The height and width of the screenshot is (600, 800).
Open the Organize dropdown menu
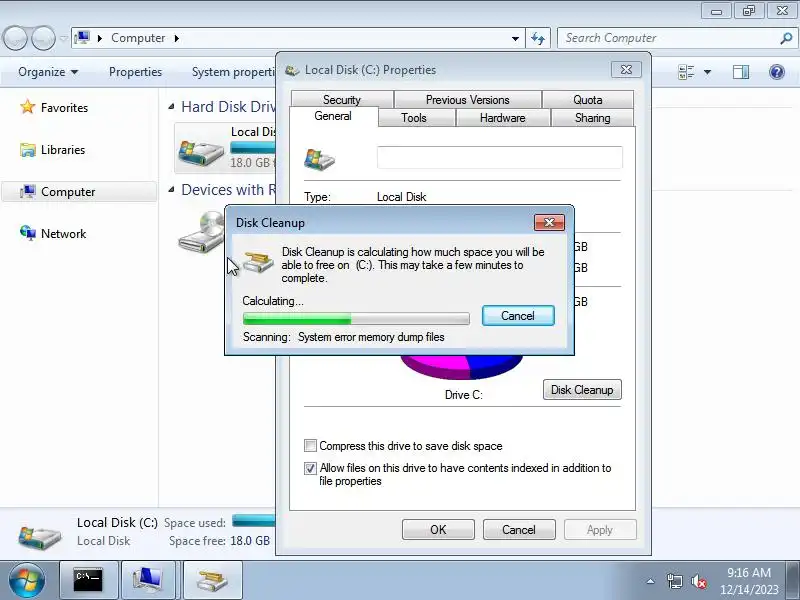(48, 72)
